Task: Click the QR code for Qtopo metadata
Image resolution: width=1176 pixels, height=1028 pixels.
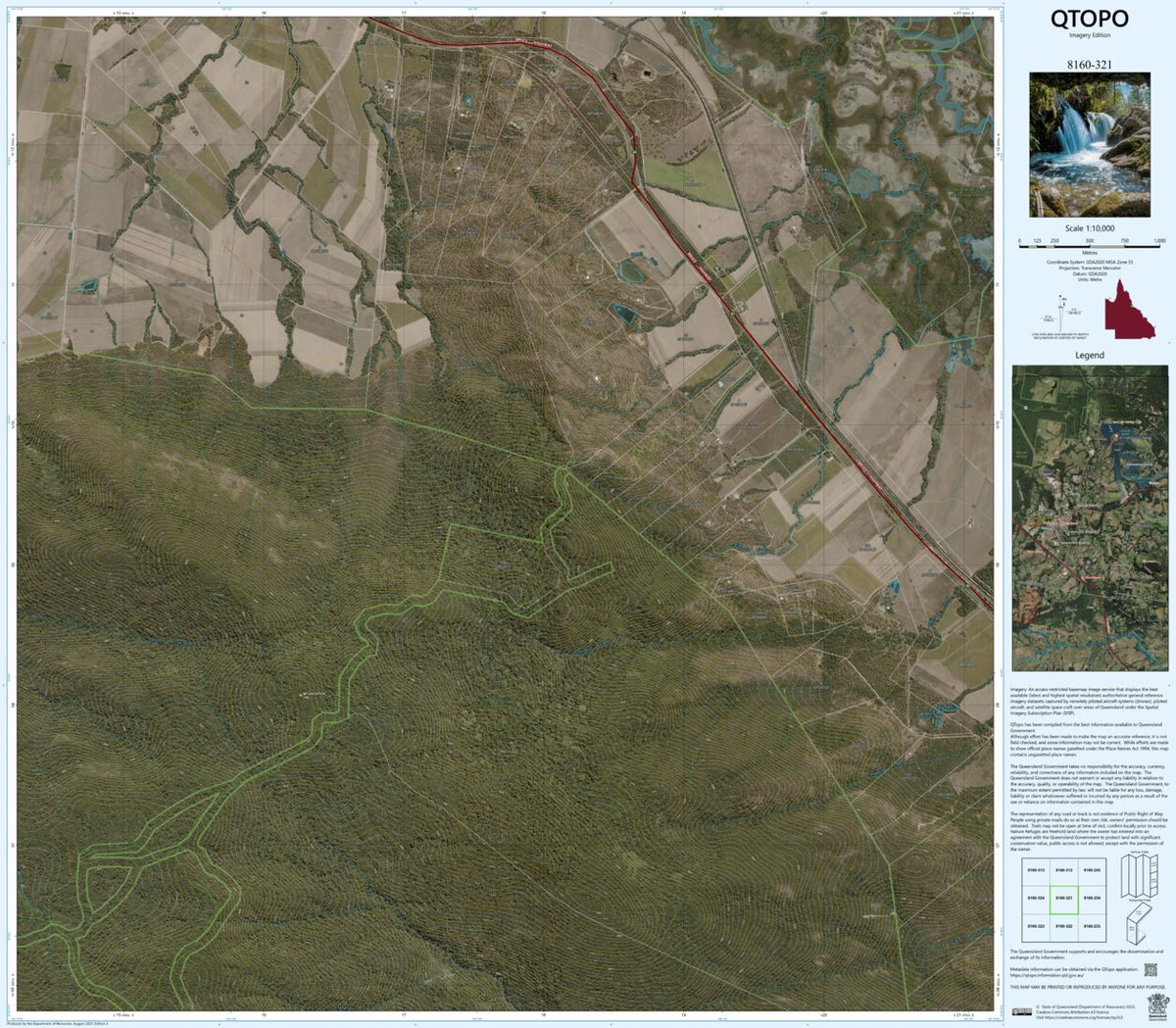Action: click(1150, 969)
